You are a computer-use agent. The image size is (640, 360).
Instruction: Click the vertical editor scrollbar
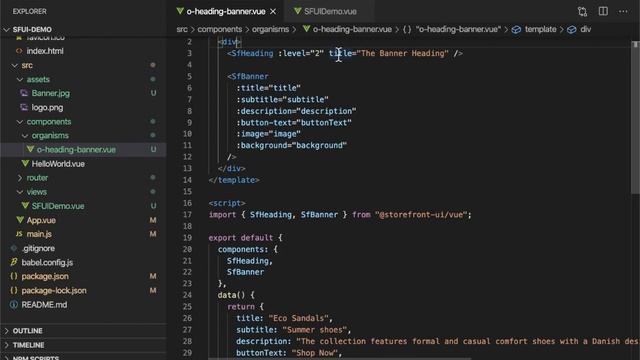click(635, 116)
